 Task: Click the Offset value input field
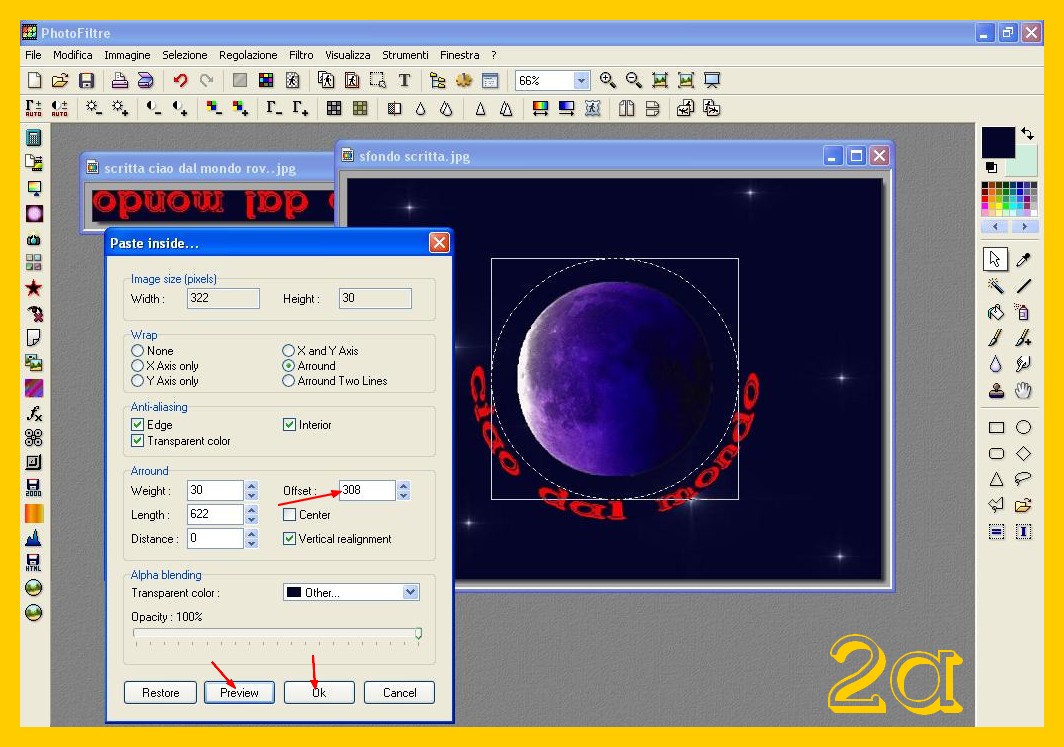tap(366, 490)
